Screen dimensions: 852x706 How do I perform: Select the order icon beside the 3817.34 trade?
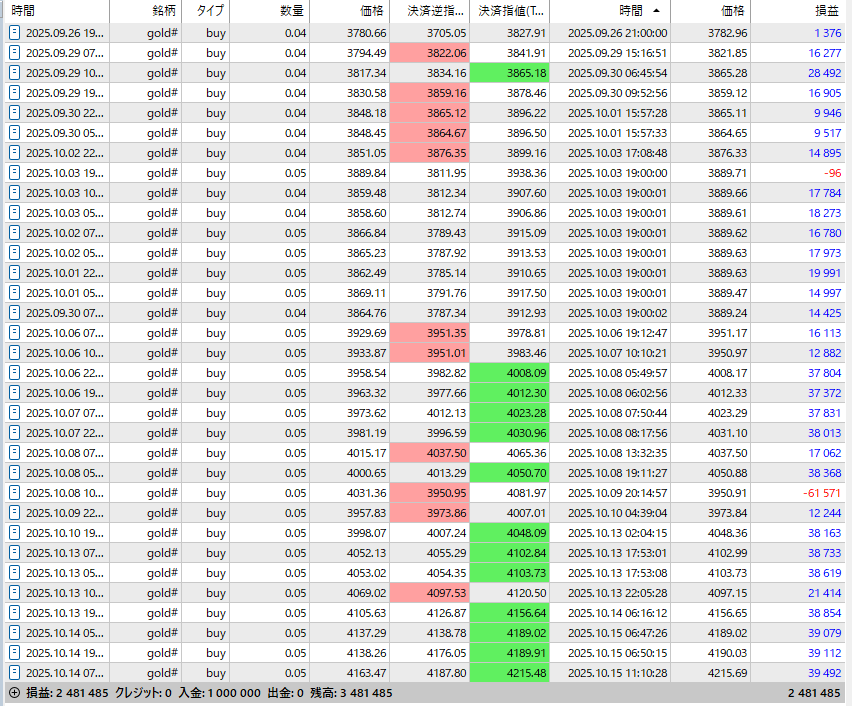click(x=15, y=73)
